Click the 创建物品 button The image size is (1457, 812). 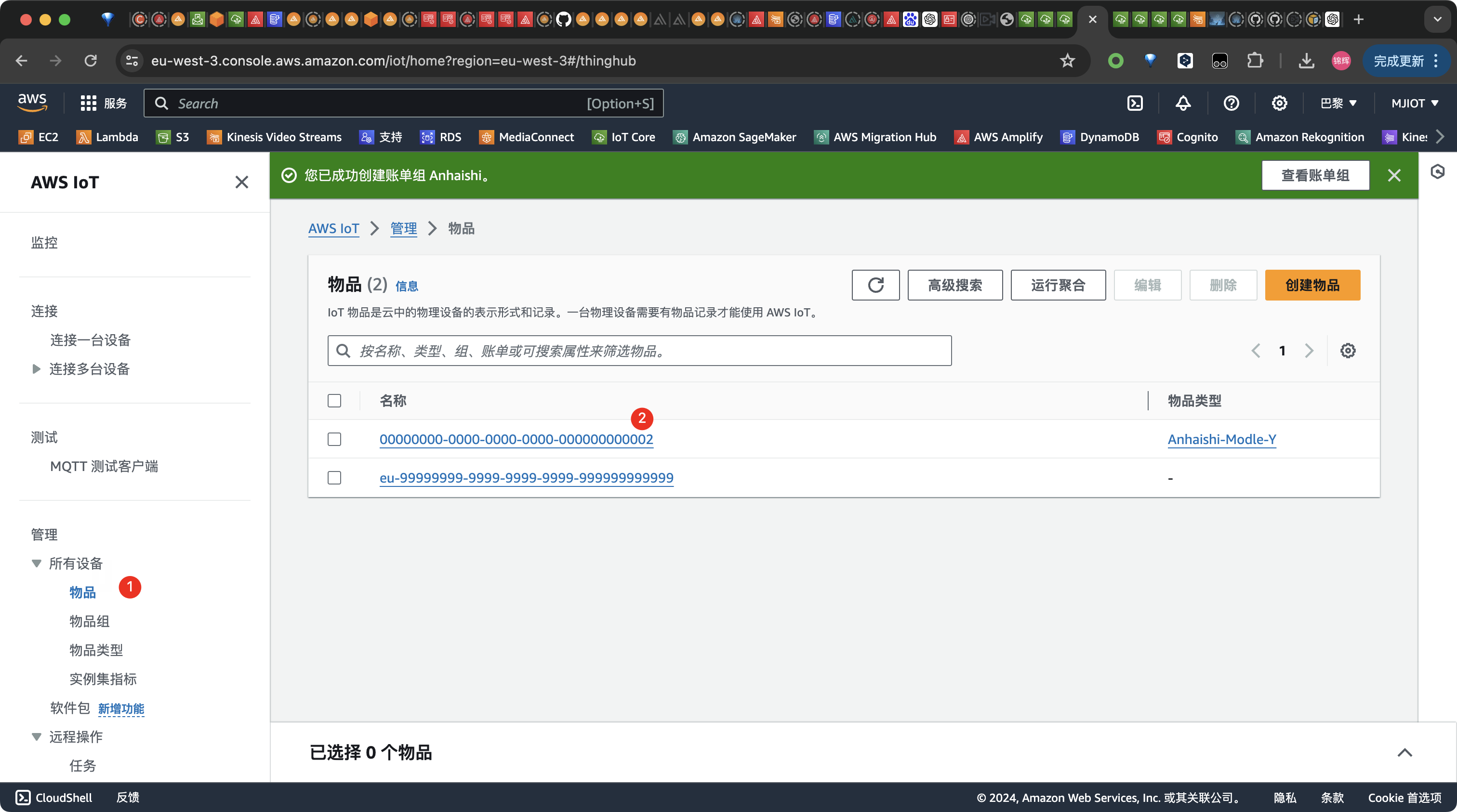tap(1312, 285)
